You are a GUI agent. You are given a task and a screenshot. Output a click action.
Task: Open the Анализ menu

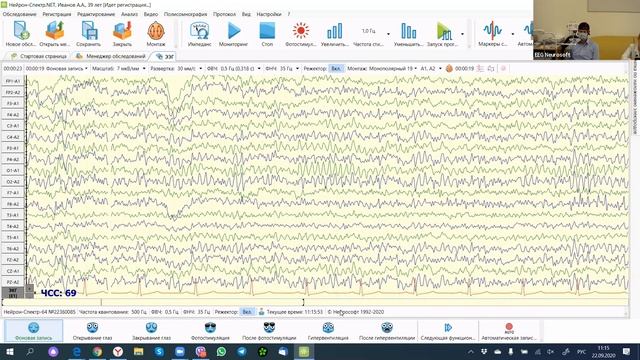(x=129, y=14)
